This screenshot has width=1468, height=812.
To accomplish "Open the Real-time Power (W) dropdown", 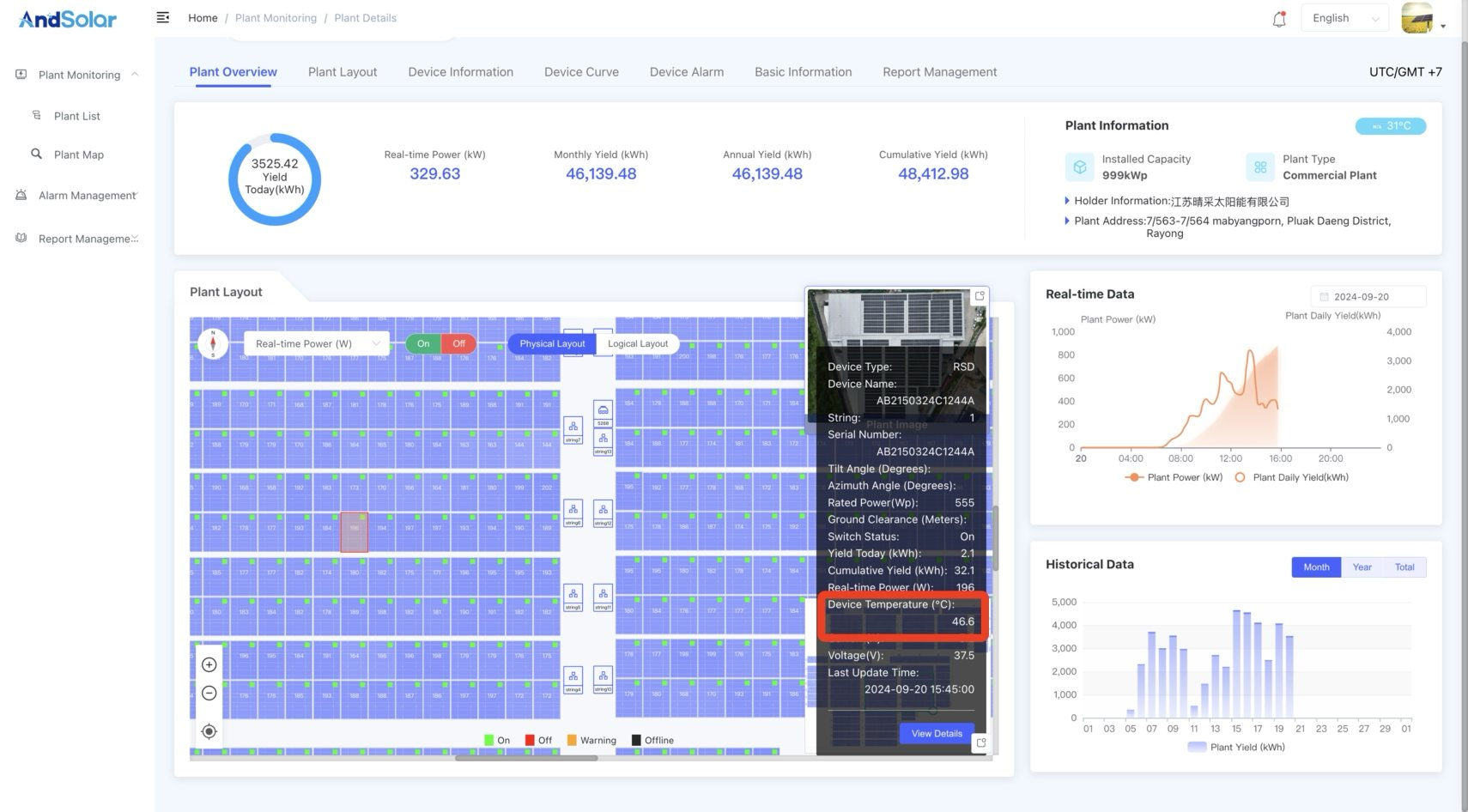I will coord(317,343).
